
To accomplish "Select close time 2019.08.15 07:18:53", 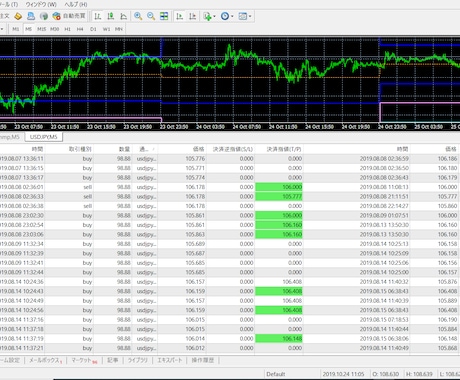I will [x=384, y=320].
